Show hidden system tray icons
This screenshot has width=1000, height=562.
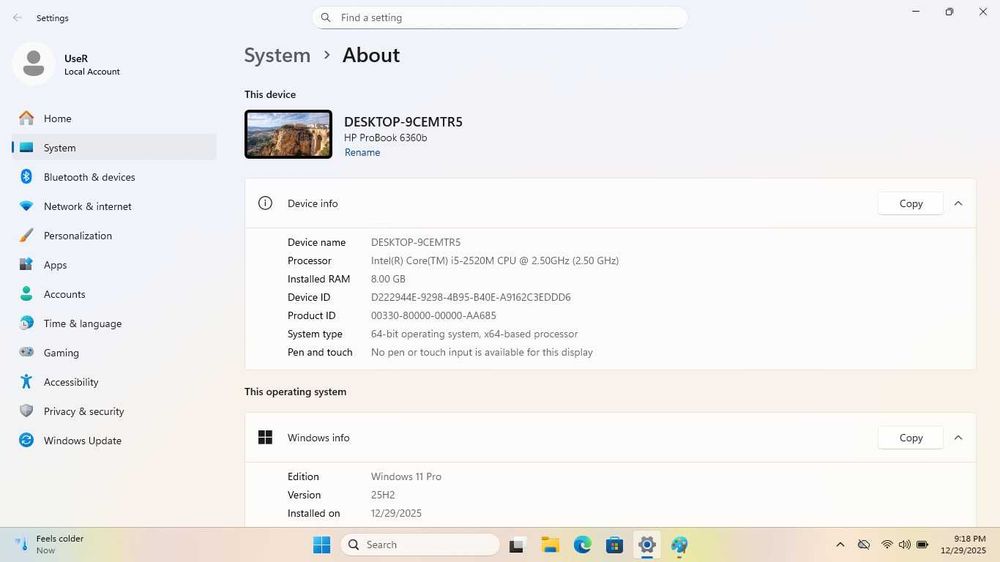(840, 545)
